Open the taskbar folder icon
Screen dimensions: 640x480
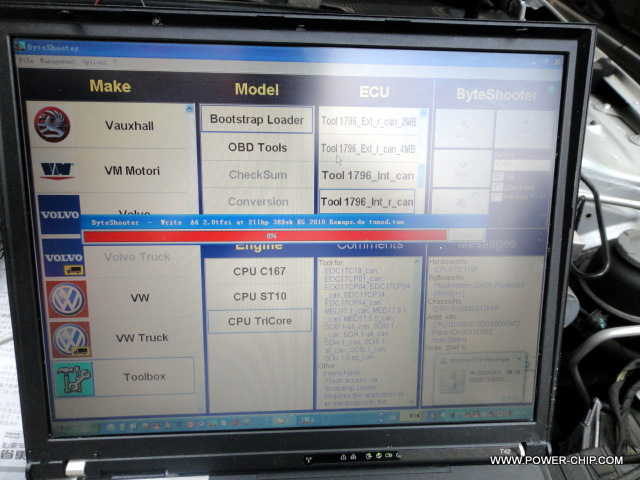[x=280, y=420]
